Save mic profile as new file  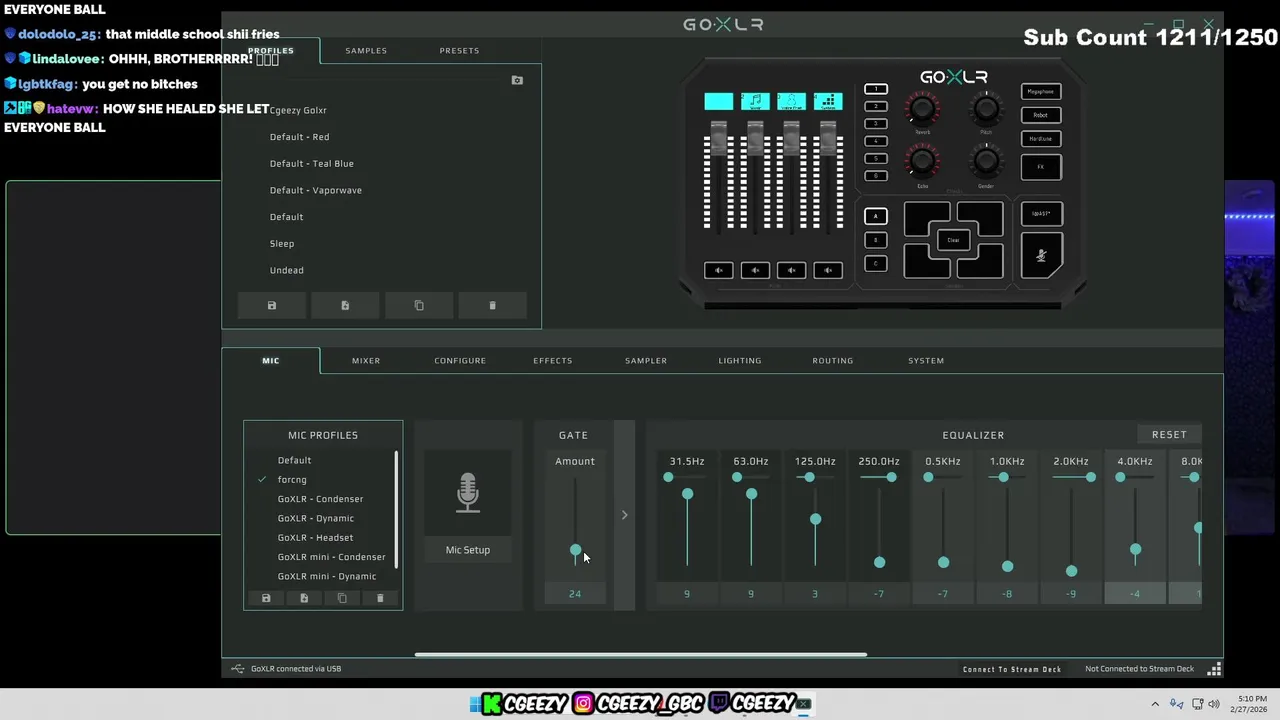point(304,598)
